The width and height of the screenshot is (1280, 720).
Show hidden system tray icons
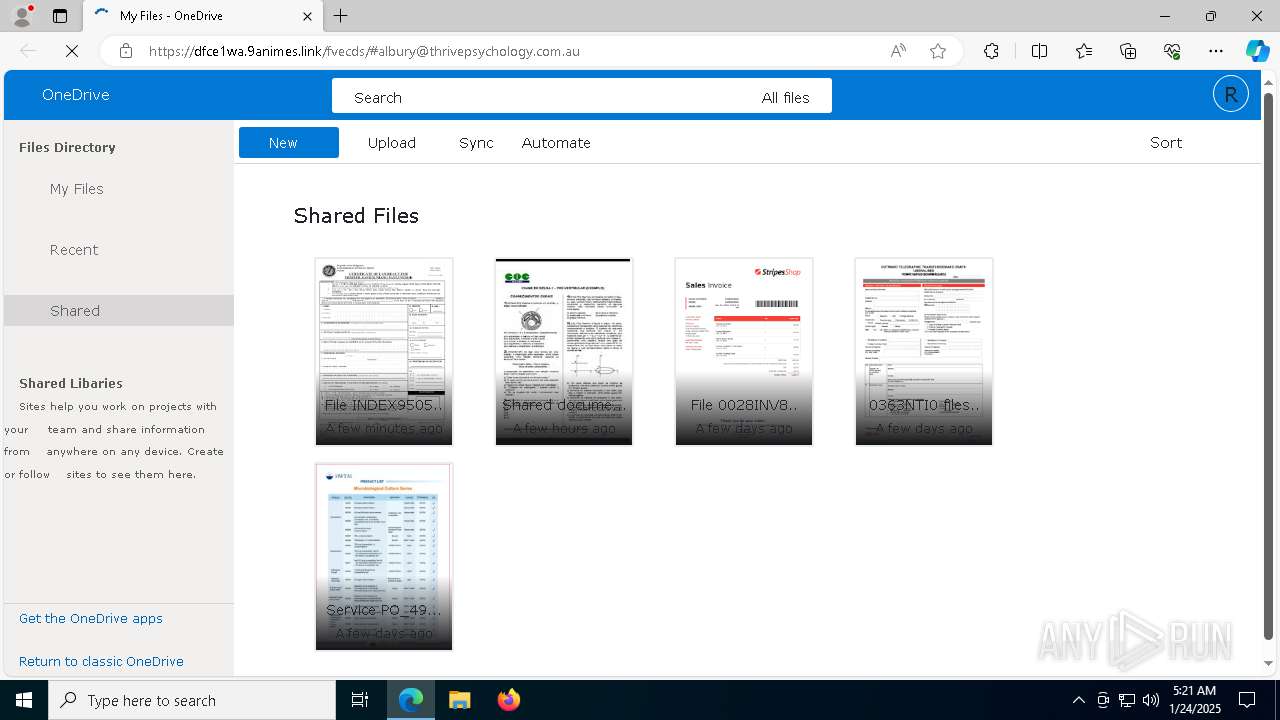point(1078,700)
